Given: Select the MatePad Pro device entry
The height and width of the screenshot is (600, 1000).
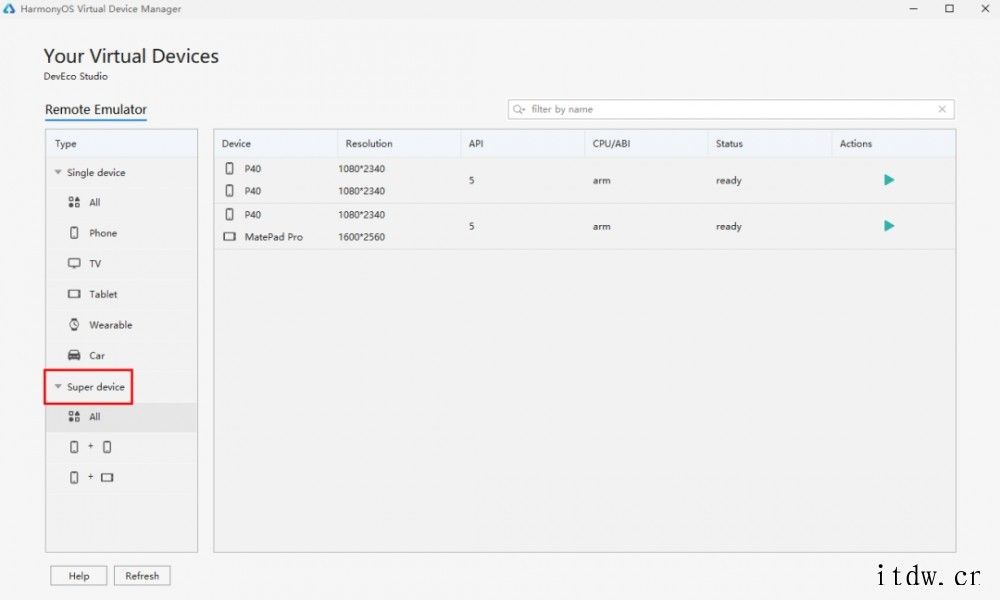Looking at the screenshot, I should tap(274, 237).
